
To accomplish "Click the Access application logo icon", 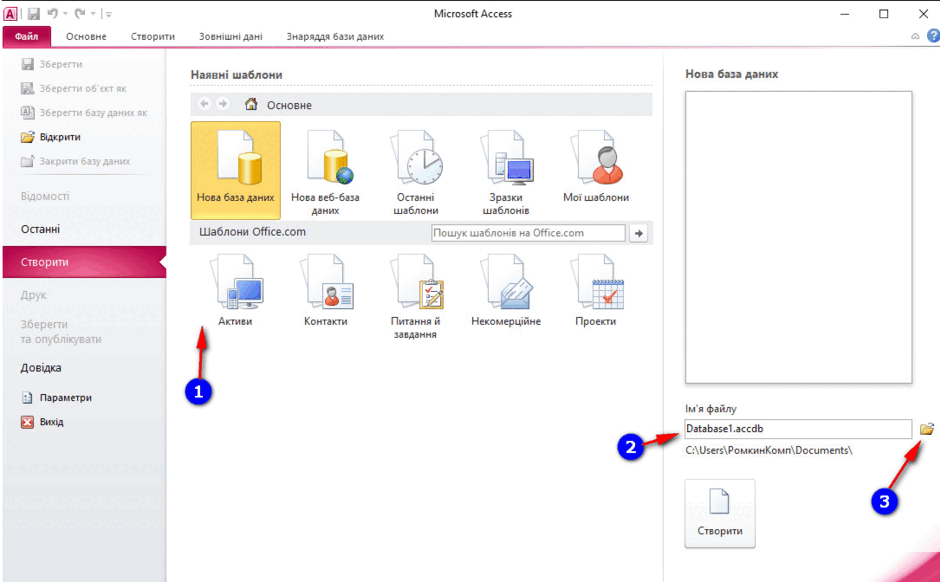I will pyautogui.click(x=10, y=13).
